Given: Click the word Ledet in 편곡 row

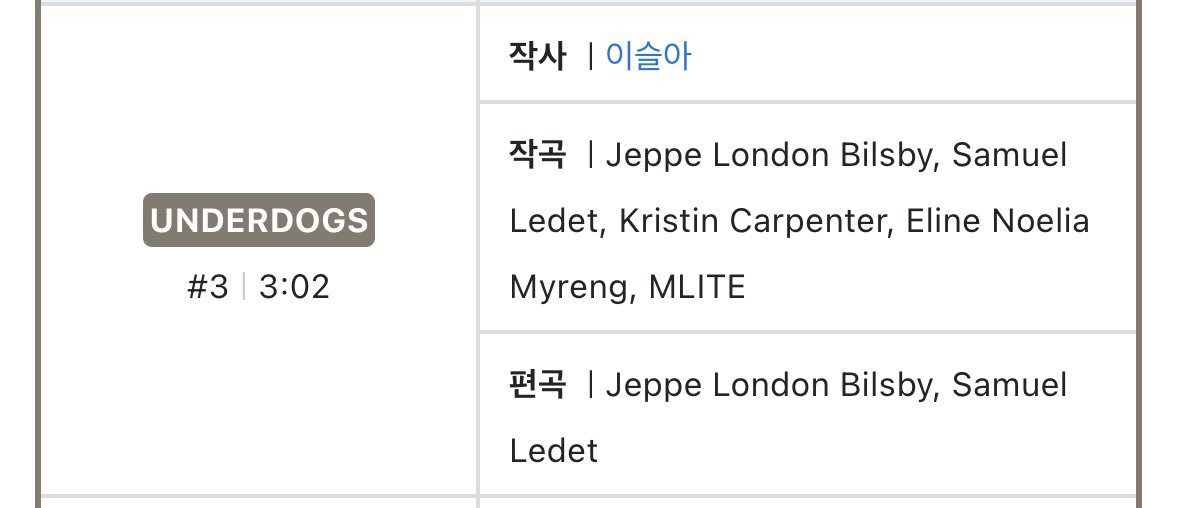Looking at the screenshot, I should pos(553,450).
